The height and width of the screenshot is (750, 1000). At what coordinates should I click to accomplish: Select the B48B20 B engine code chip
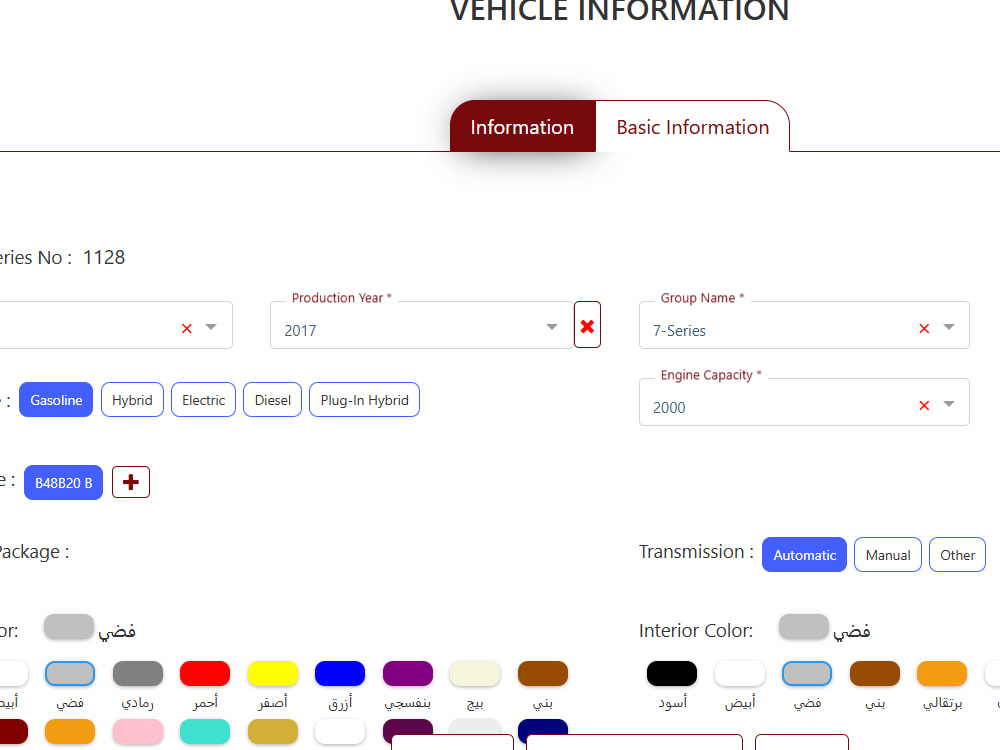pyautogui.click(x=63, y=483)
